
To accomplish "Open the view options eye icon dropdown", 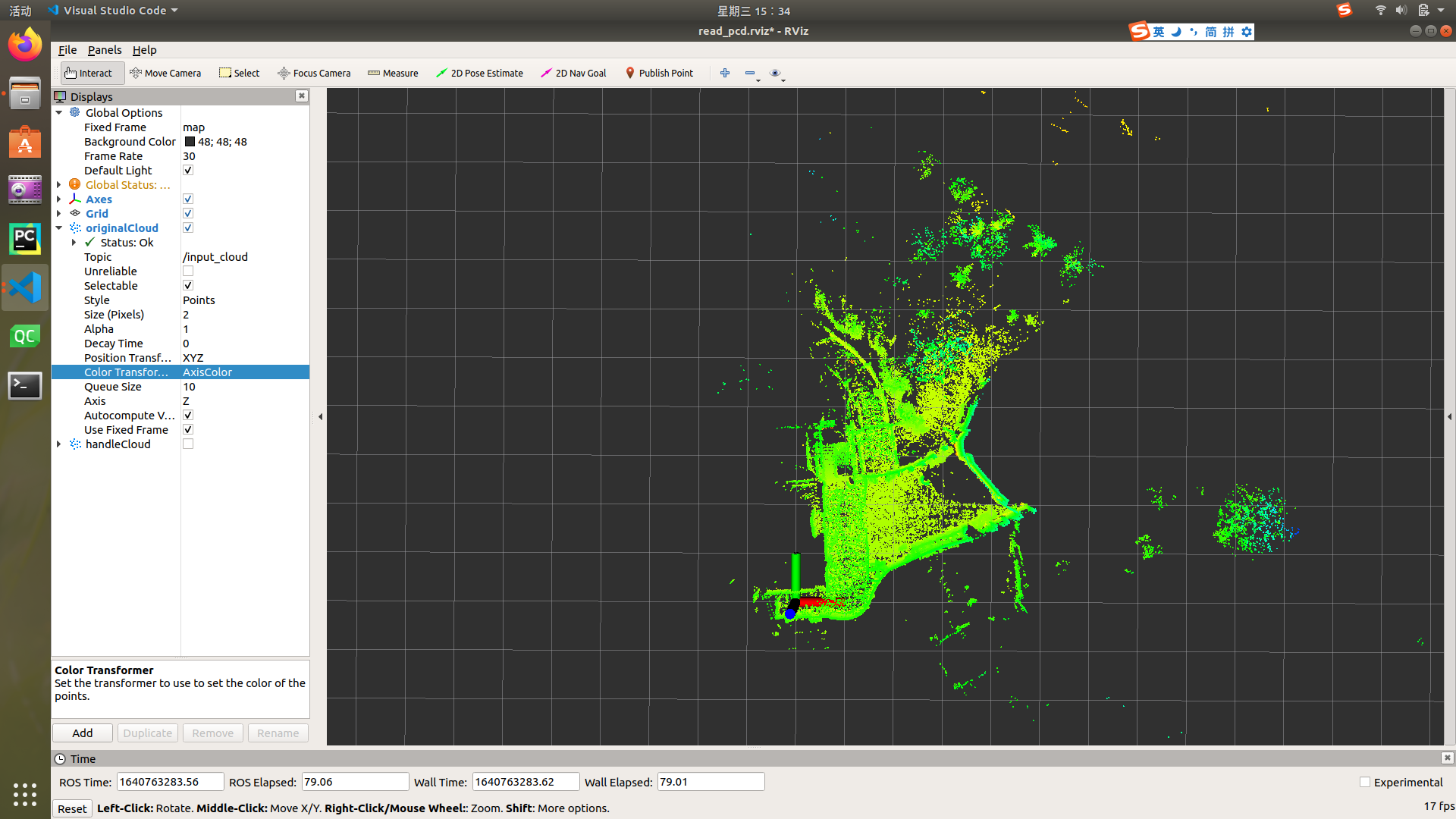I will pyautogui.click(x=775, y=73).
